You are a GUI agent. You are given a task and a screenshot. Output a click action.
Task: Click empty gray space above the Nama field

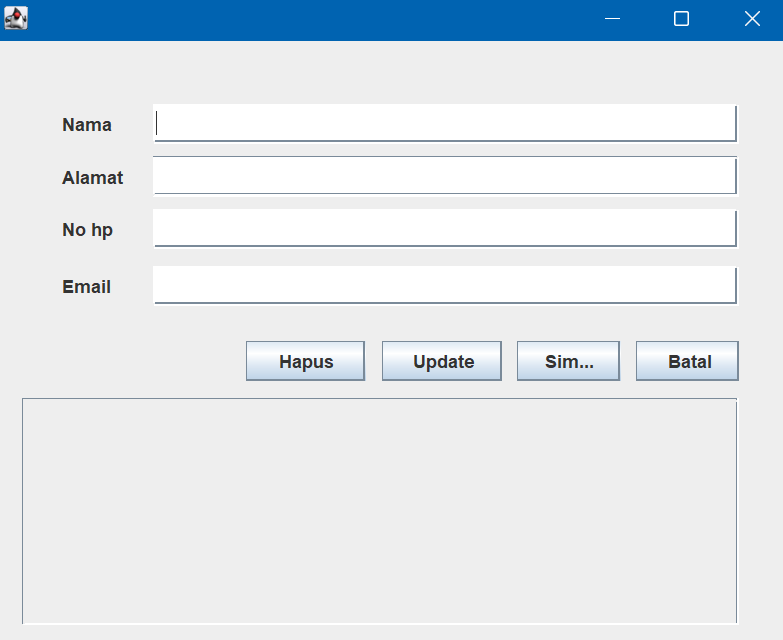400,72
